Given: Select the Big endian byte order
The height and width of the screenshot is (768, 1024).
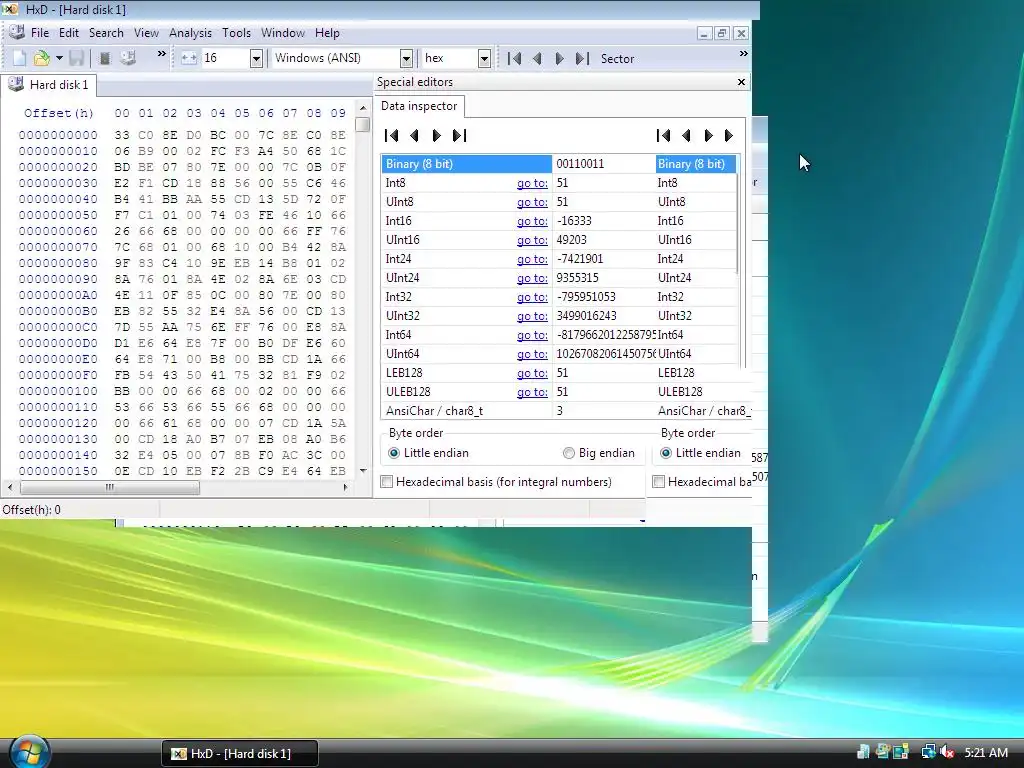Looking at the screenshot, I should point(599,453).
